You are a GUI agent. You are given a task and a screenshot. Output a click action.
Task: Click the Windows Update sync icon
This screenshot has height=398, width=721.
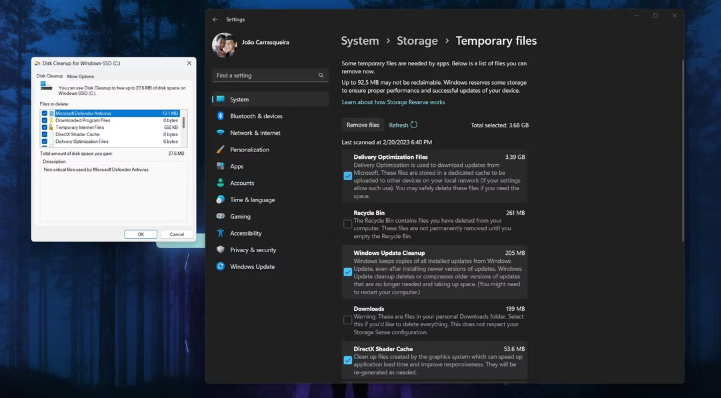pos(221,267)
